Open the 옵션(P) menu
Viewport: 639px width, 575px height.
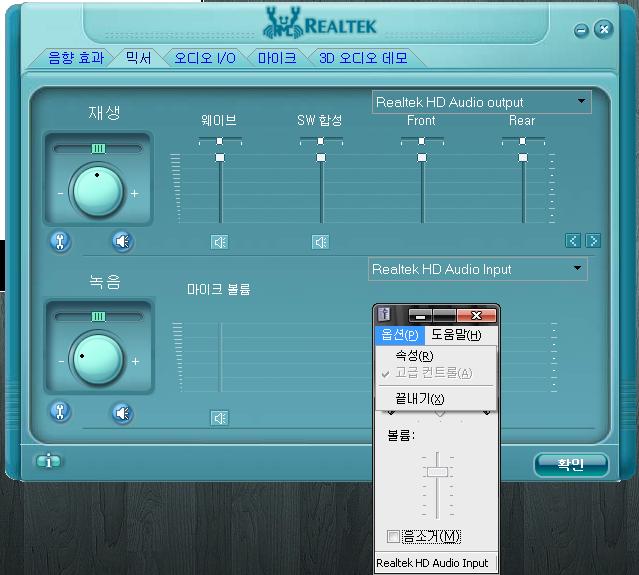400,335
